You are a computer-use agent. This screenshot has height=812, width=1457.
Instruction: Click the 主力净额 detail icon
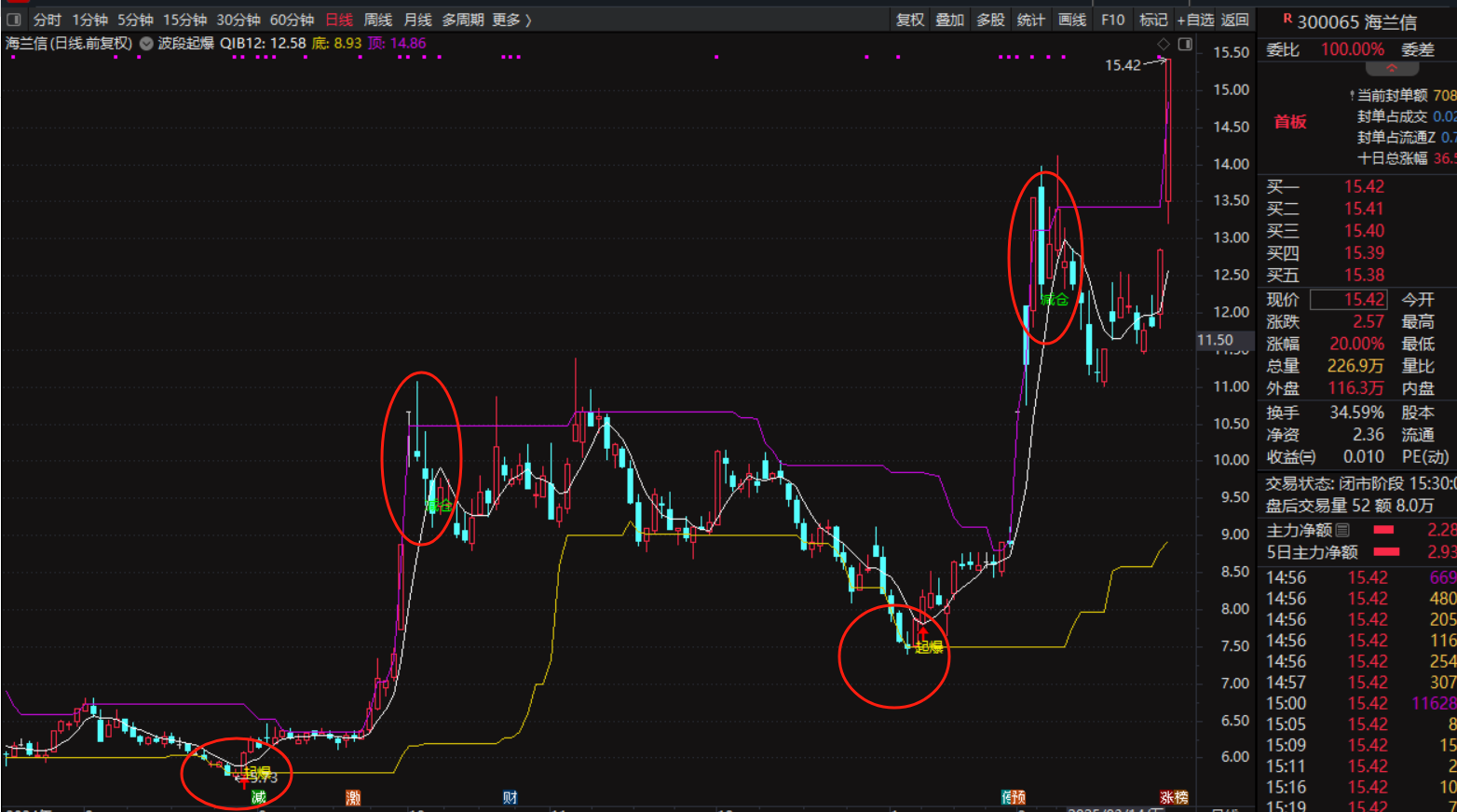pyautogui.click(x=1342, y=530)
